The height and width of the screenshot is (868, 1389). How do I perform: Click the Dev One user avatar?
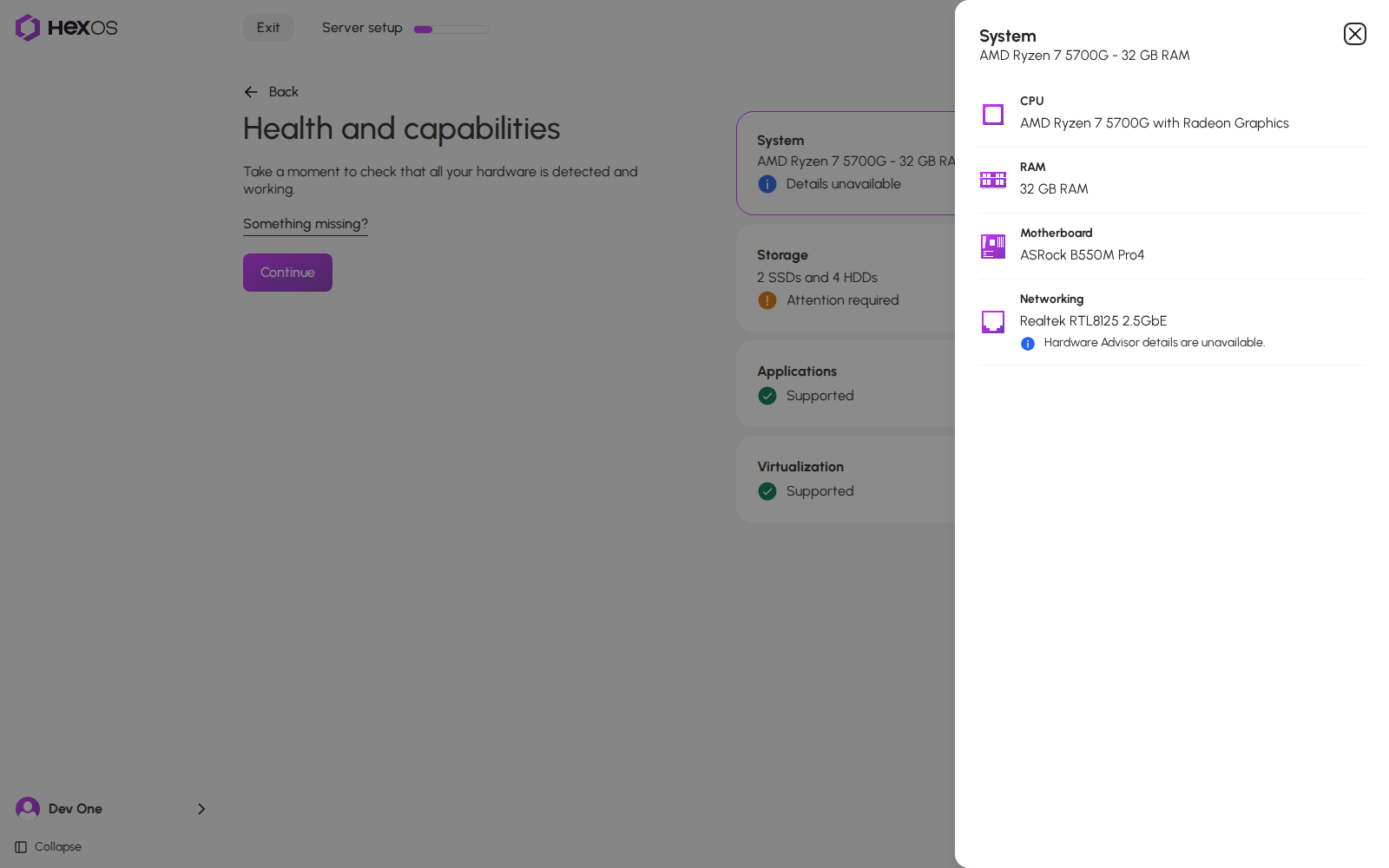(x=28, y=809)
